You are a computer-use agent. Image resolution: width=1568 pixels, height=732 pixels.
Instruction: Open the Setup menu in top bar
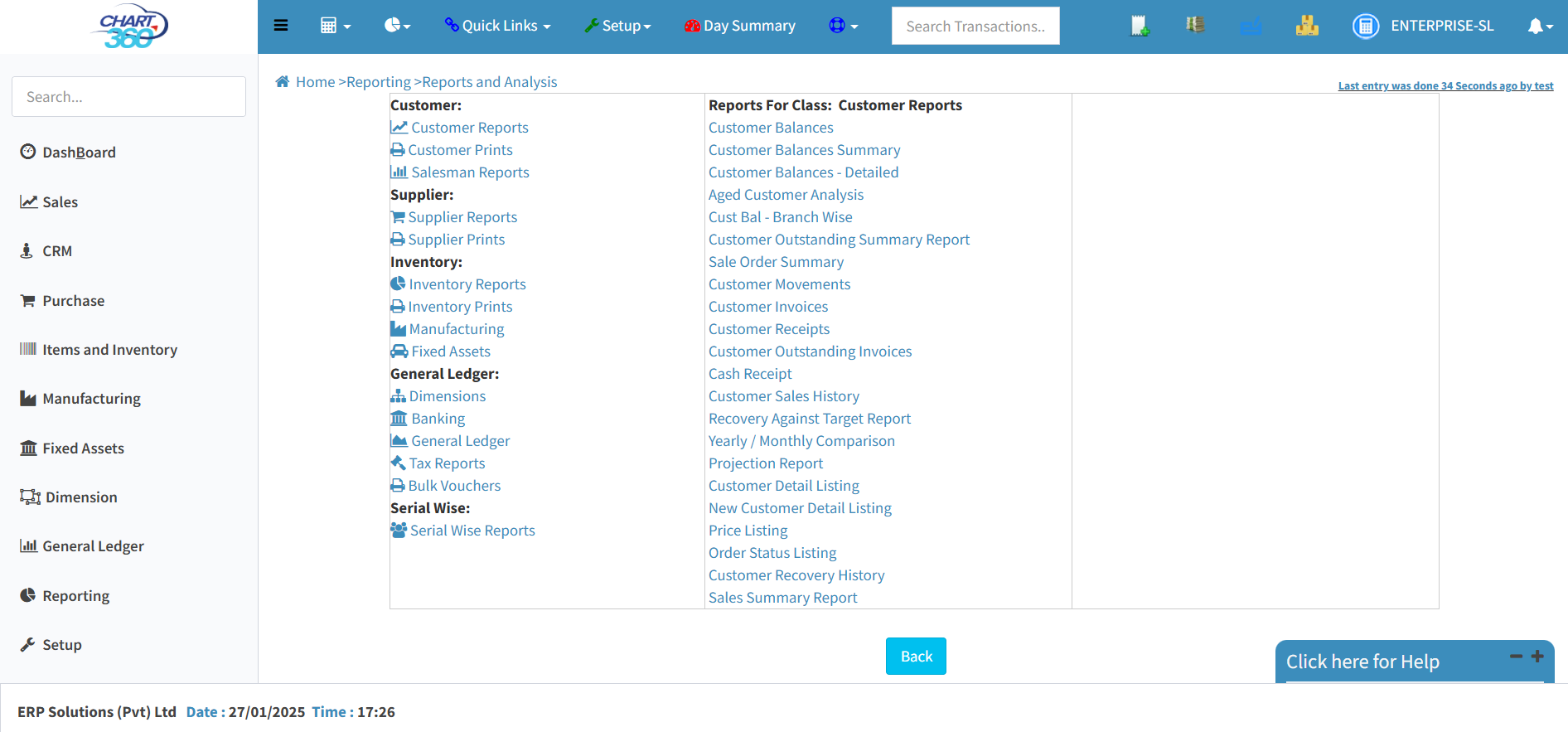(617, 26)
